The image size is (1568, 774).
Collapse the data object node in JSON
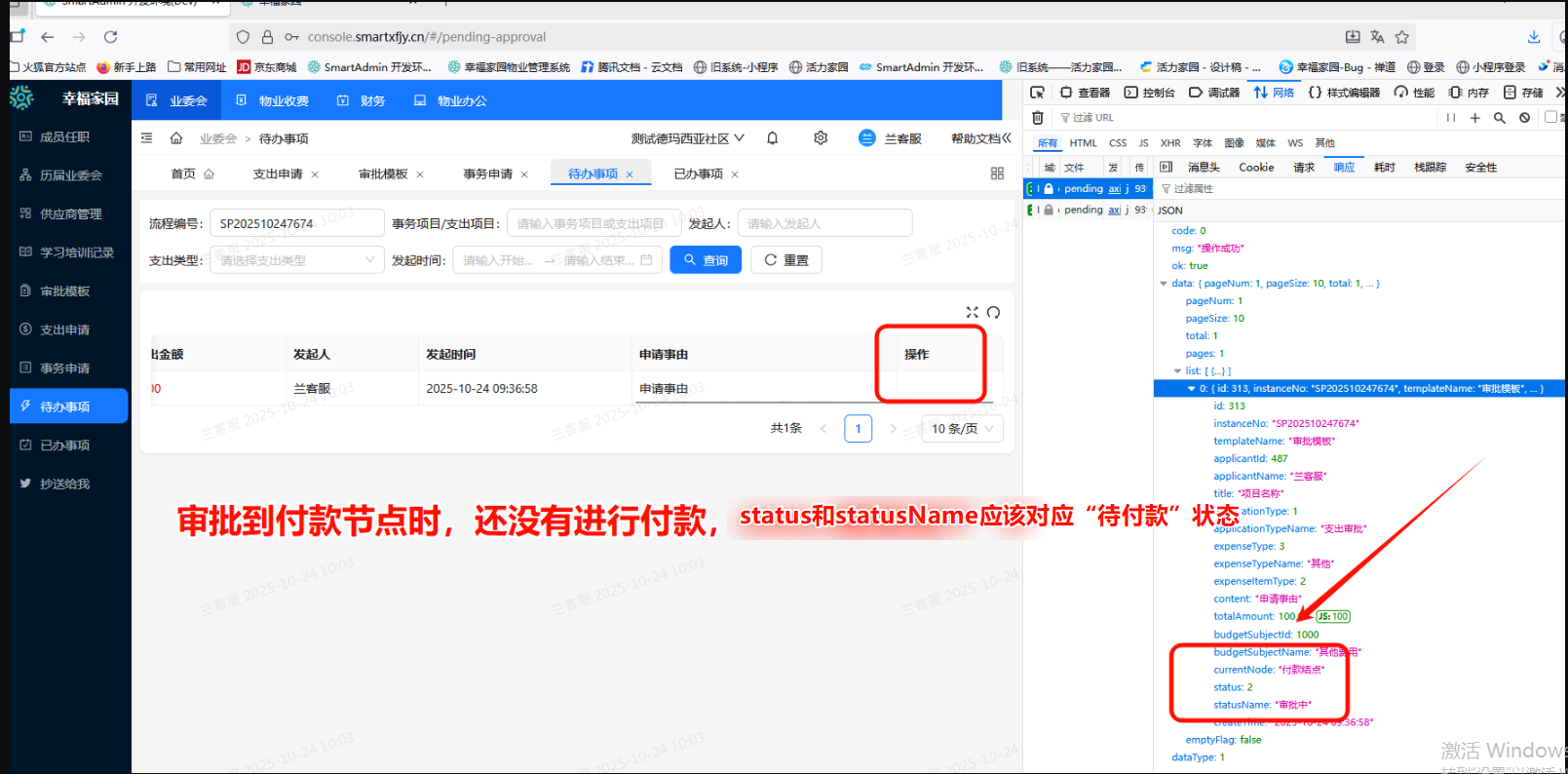(x=1164, y=284)
